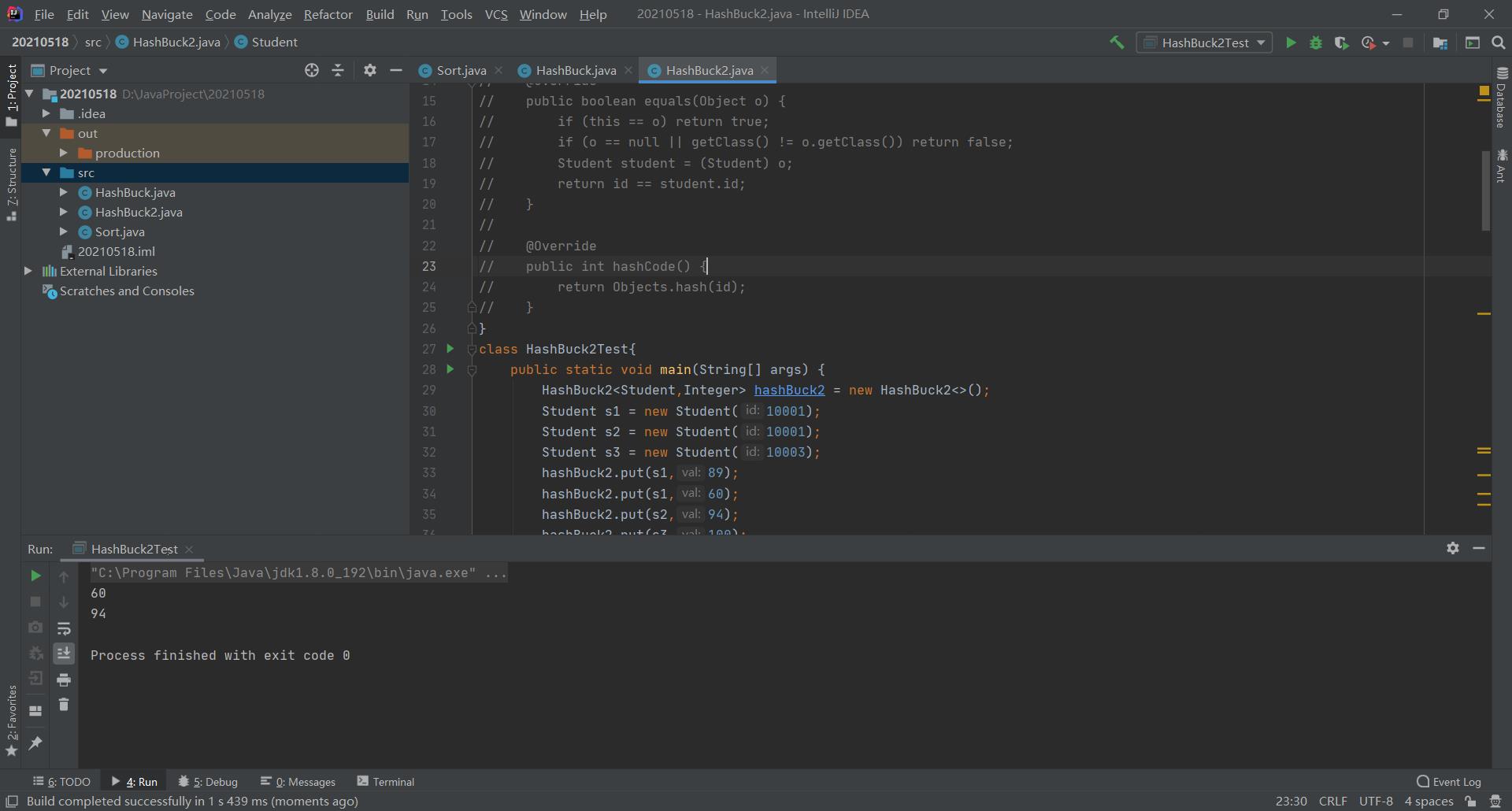The image size is (1512, 811).
Task: Open the profiler run icon
Action: click(x=1369, y=43)
